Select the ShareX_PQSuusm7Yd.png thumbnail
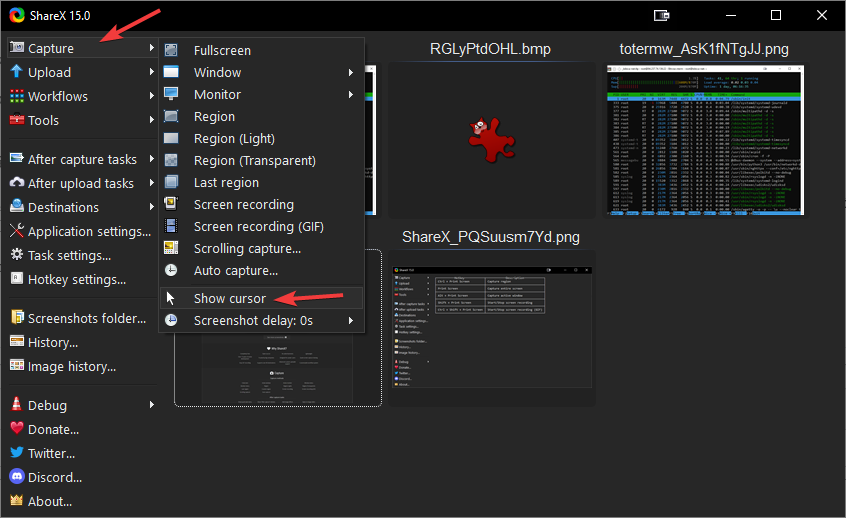 [x=492, y=327]
